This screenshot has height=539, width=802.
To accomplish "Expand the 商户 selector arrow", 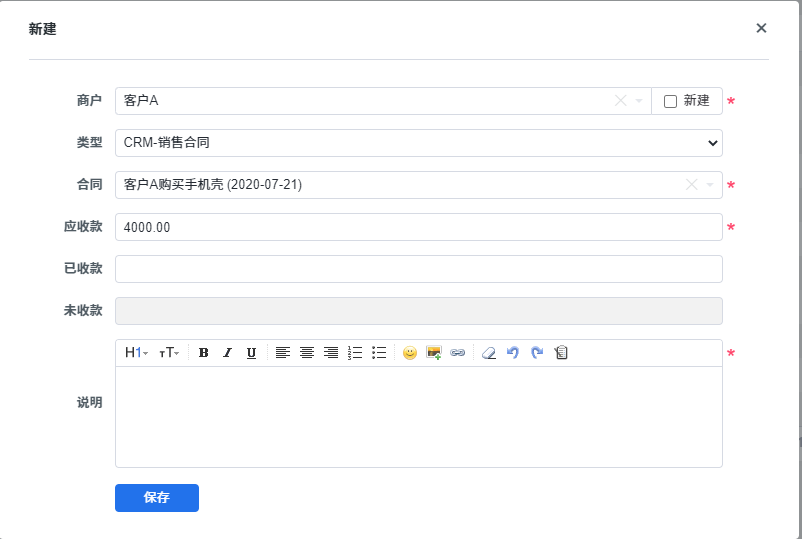I will (639, 101).
